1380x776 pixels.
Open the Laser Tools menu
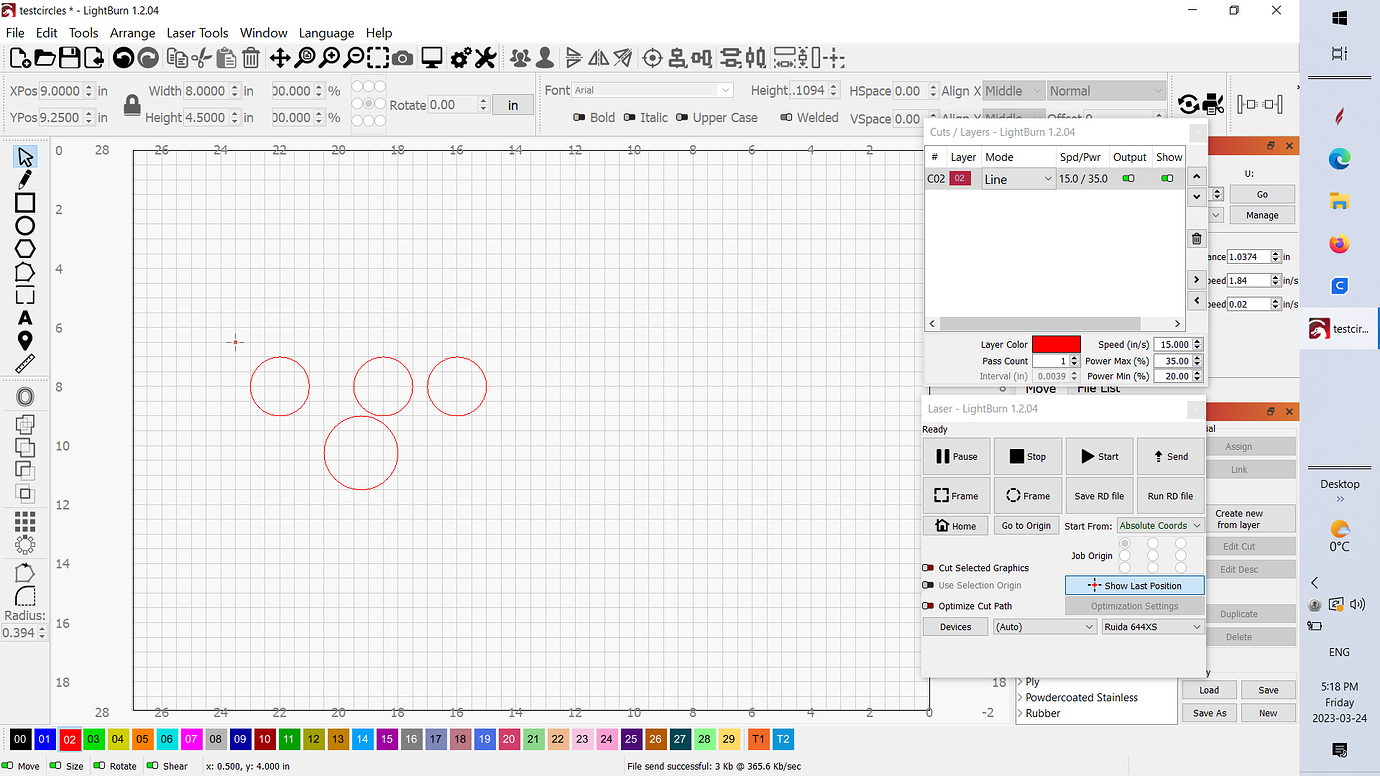coord(197,33)
